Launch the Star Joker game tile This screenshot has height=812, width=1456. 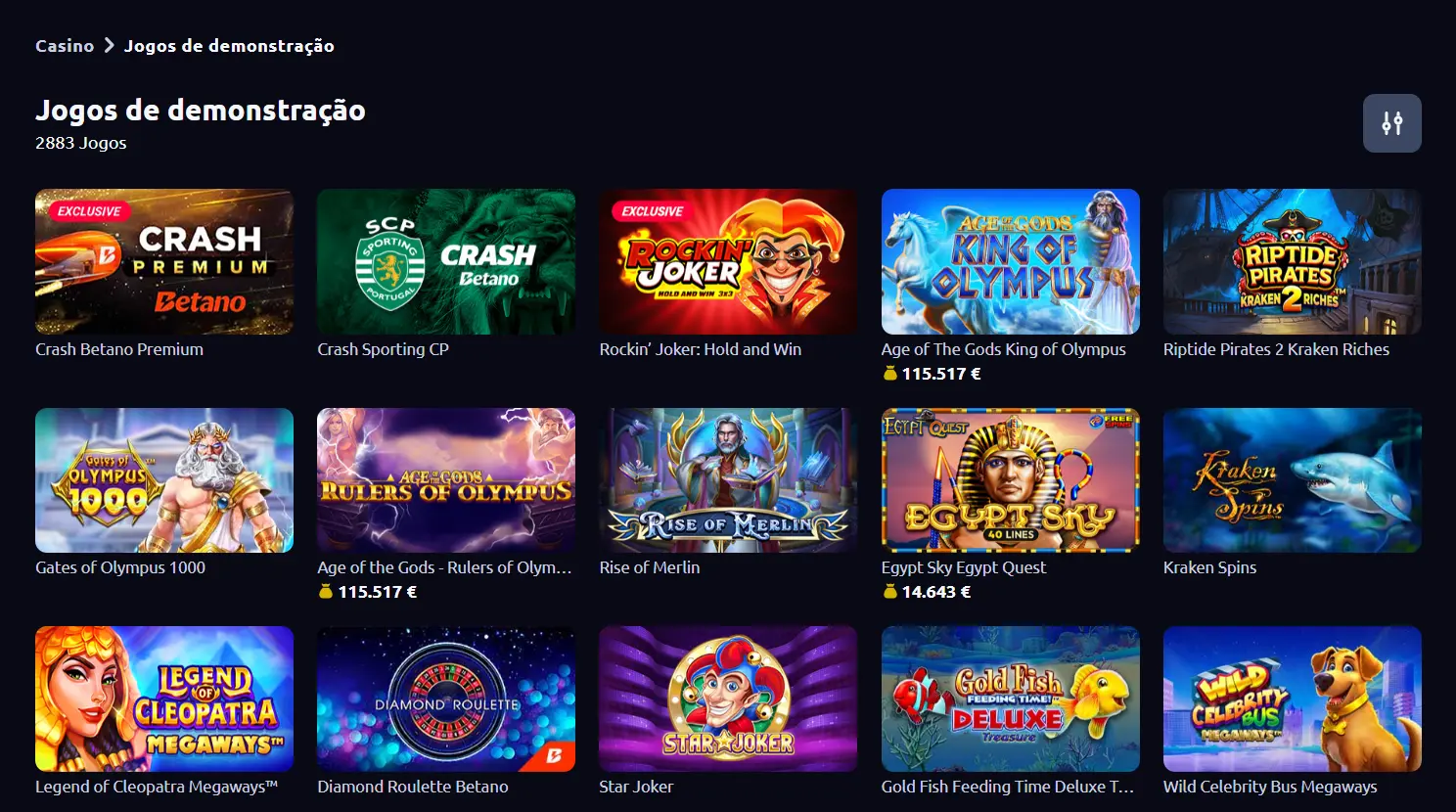(728, 699)
